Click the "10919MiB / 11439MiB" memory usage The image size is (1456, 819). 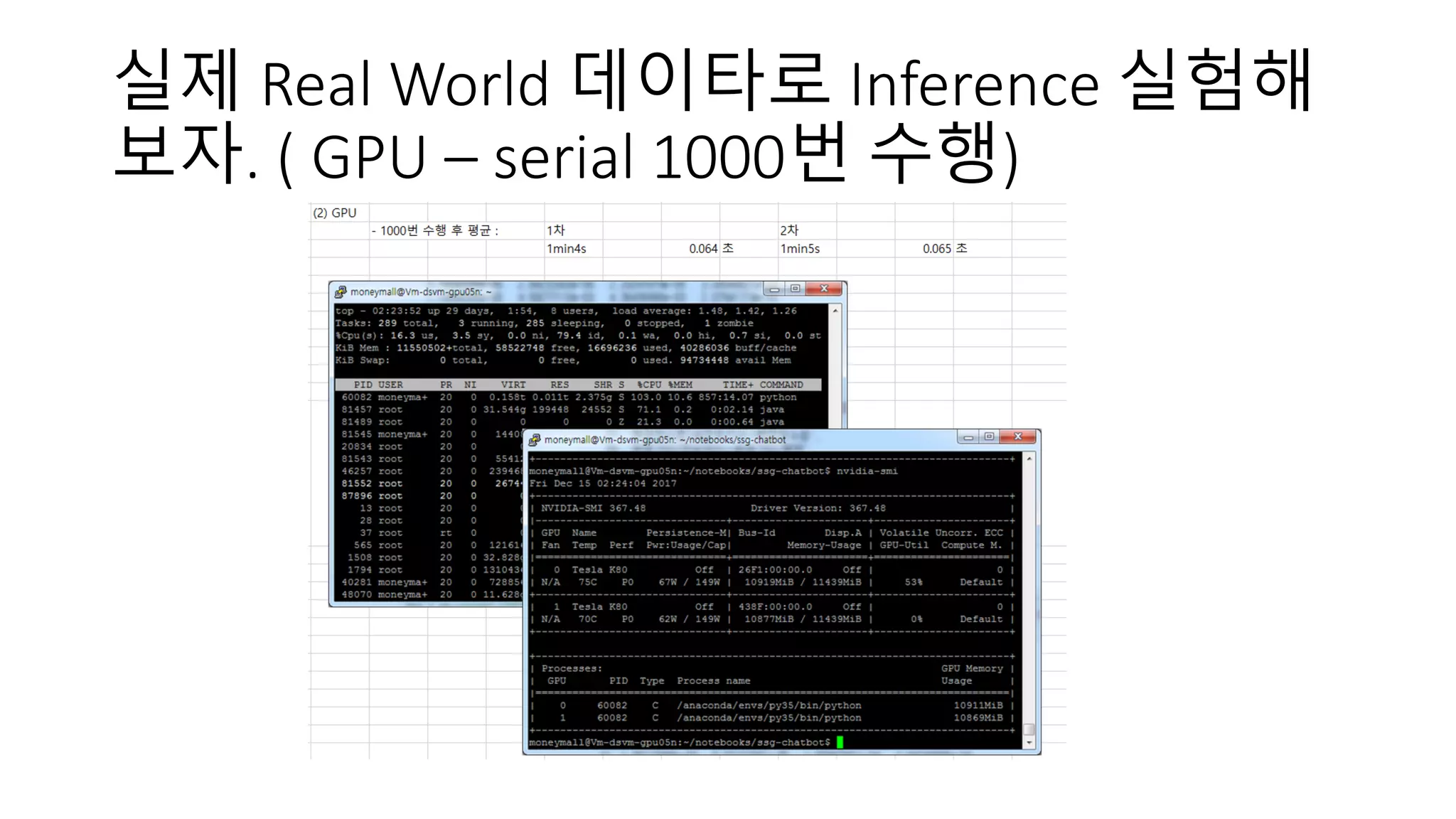(x=803, y=582)
